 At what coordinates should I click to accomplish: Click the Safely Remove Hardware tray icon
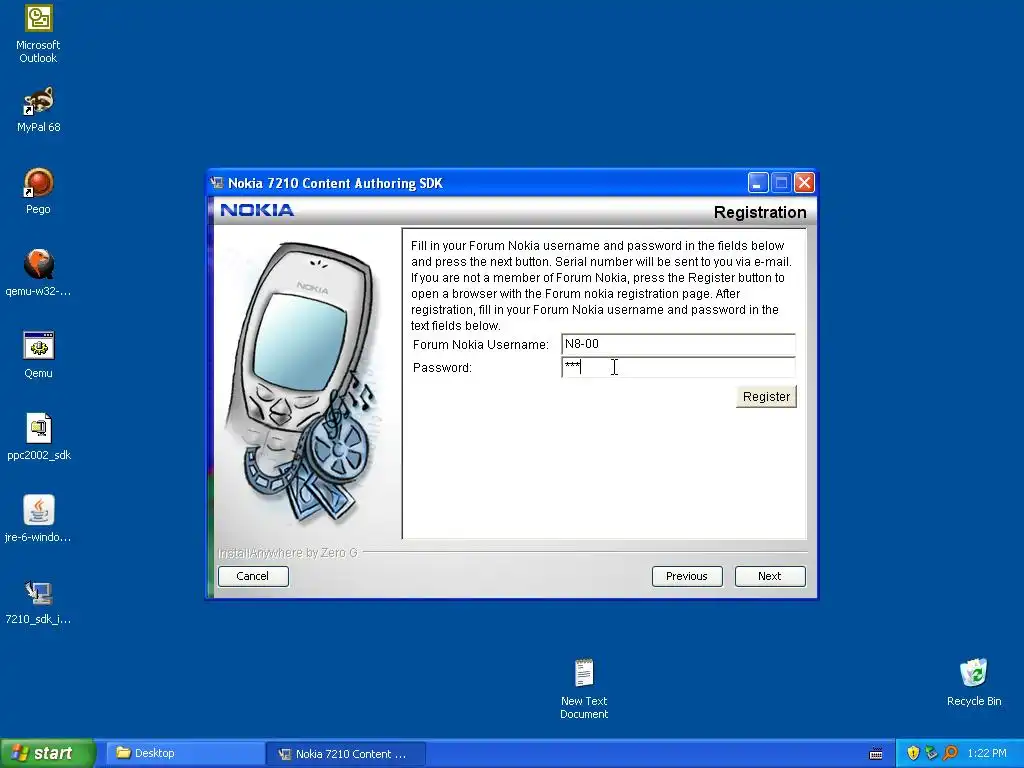pos(931,753)
